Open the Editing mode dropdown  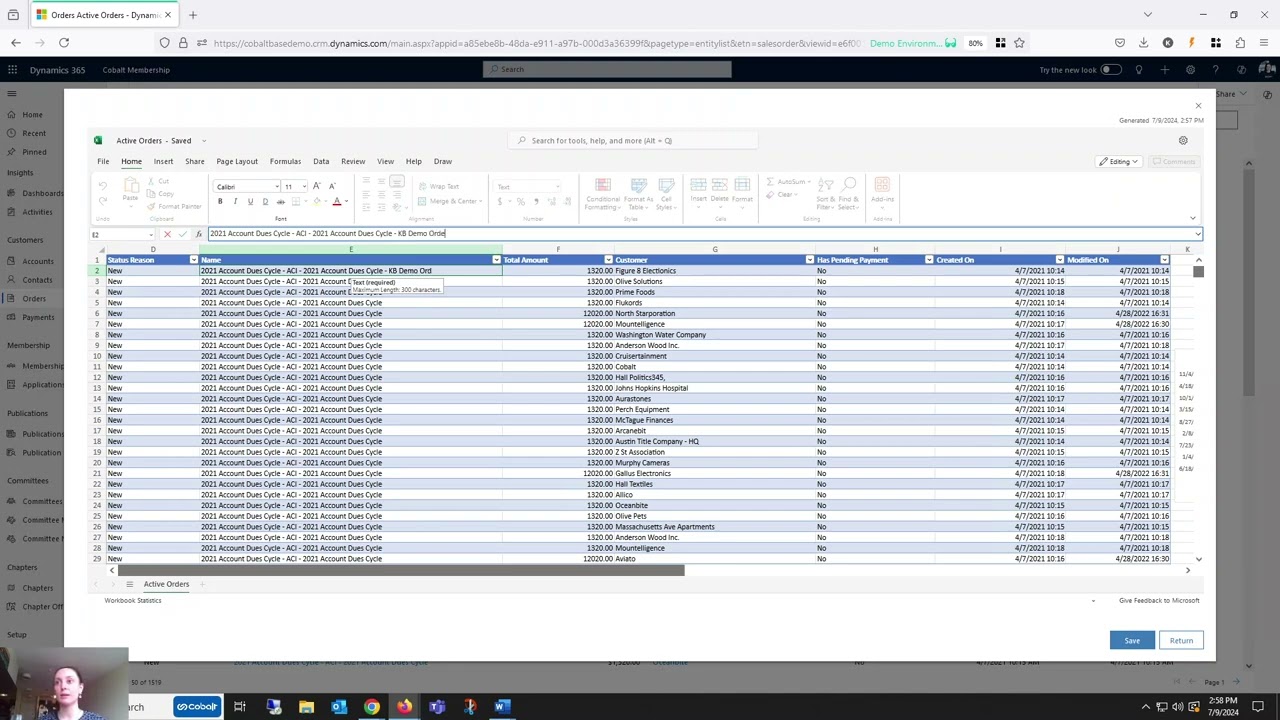(1119, 162)
